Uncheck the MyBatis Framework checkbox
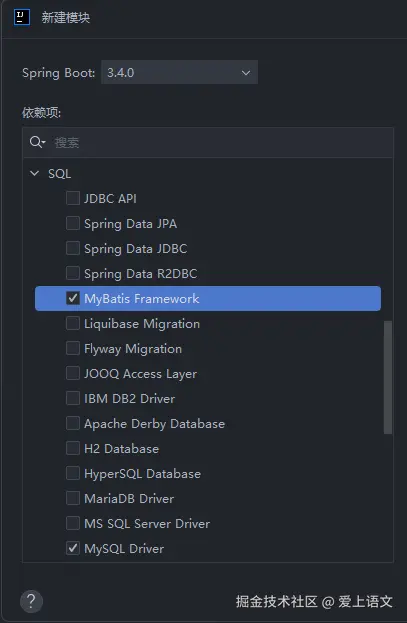This screenshot has width=407, height=623. (73, 298)
